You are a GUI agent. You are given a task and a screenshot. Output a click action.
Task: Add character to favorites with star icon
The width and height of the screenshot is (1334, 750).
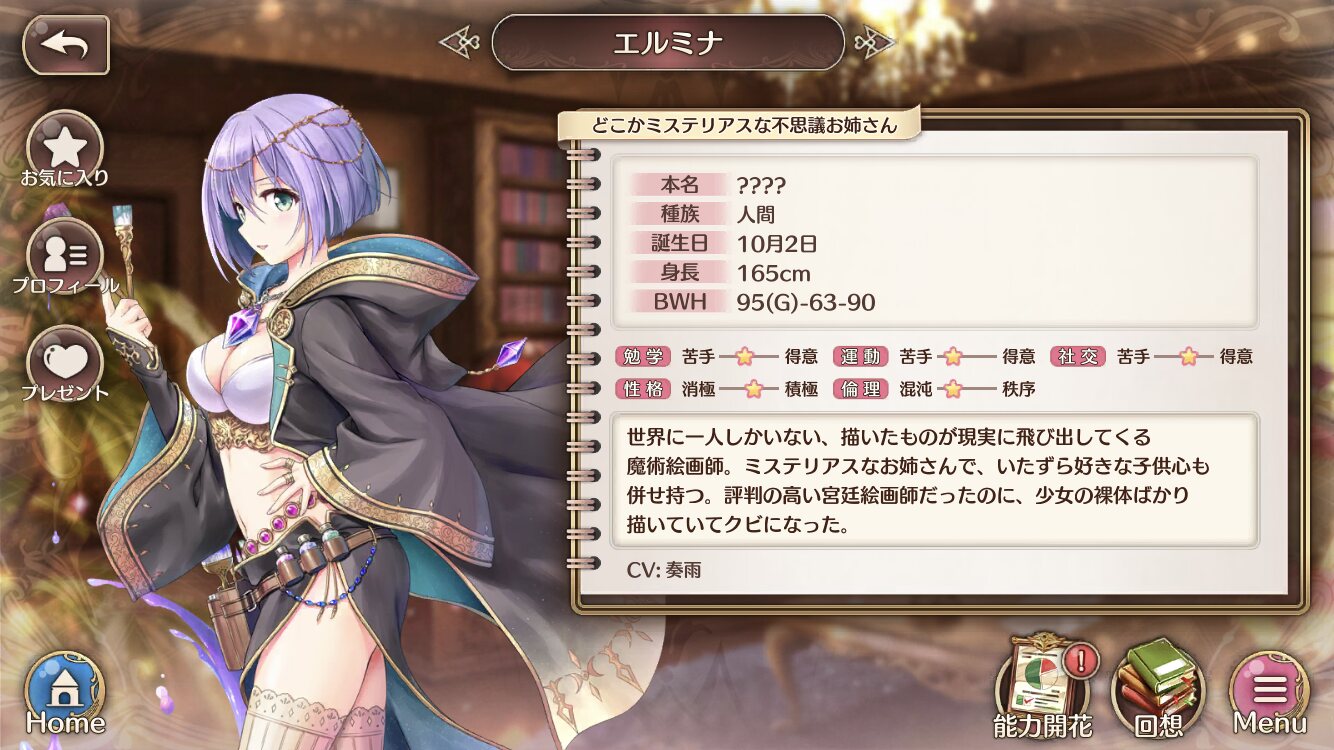tap(64, 150)
